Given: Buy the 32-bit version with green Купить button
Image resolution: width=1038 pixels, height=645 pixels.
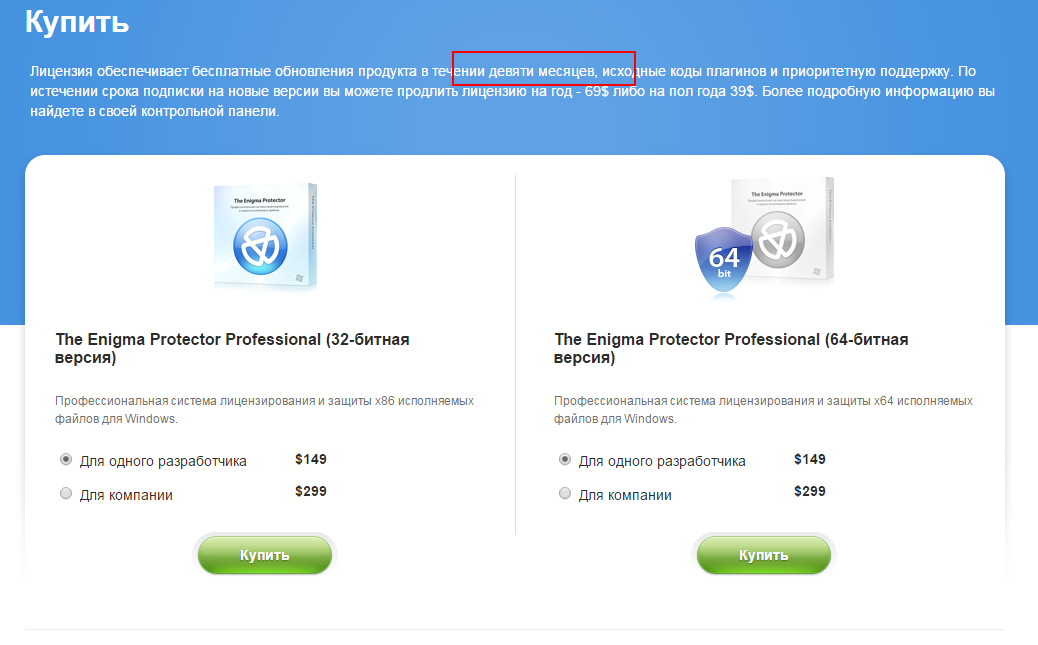Looking at the screenshot, I should (265, 555).
